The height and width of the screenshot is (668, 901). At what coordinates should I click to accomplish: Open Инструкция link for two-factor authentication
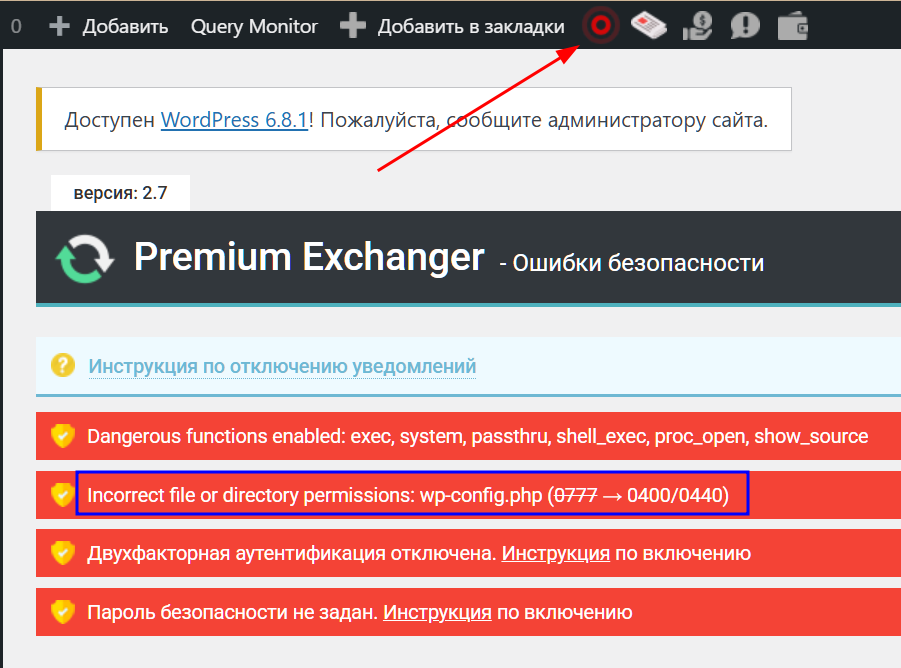[x=555, y=553]
